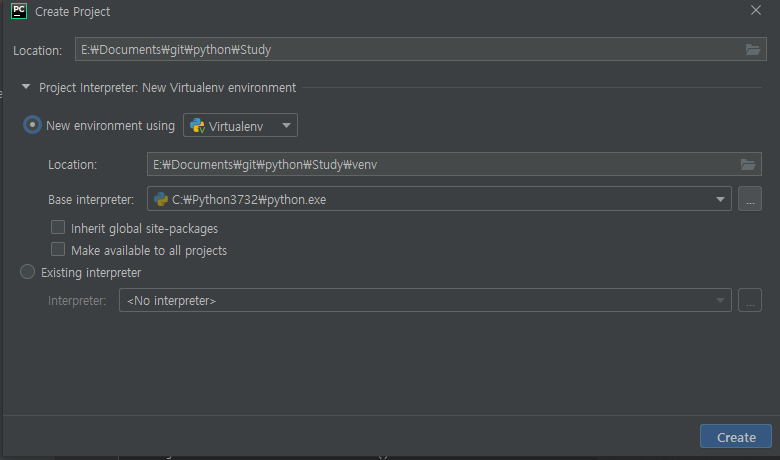Click virtualenv Location path field
The width and height of the screenshot is (780, 460).
(x=454, y=164)
